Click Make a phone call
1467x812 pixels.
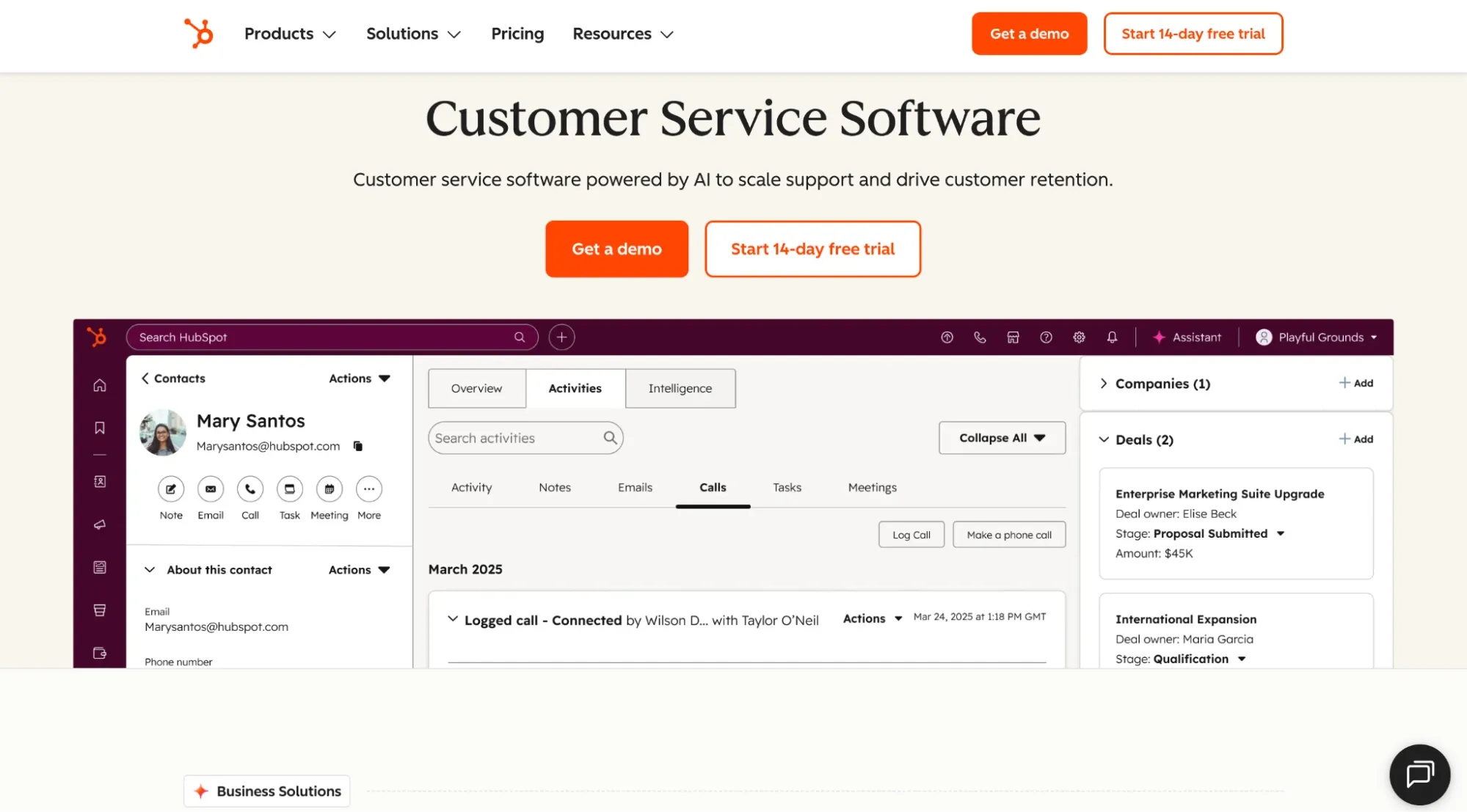point(1009,534)
